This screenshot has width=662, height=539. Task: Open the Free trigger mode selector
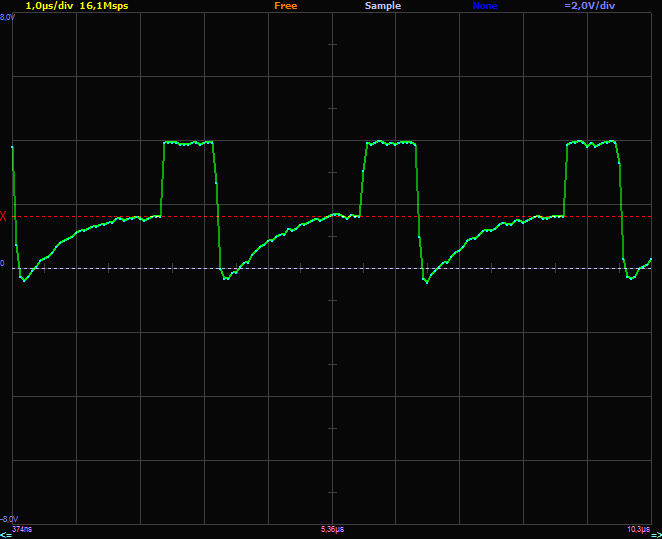point(285,6)
